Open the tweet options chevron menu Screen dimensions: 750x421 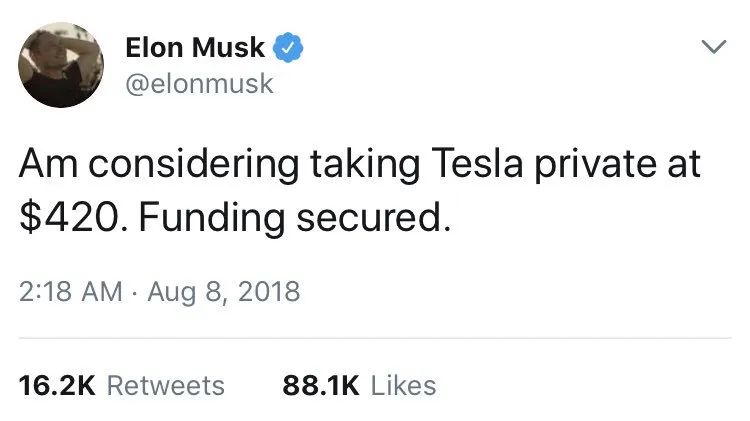point(714,46)
